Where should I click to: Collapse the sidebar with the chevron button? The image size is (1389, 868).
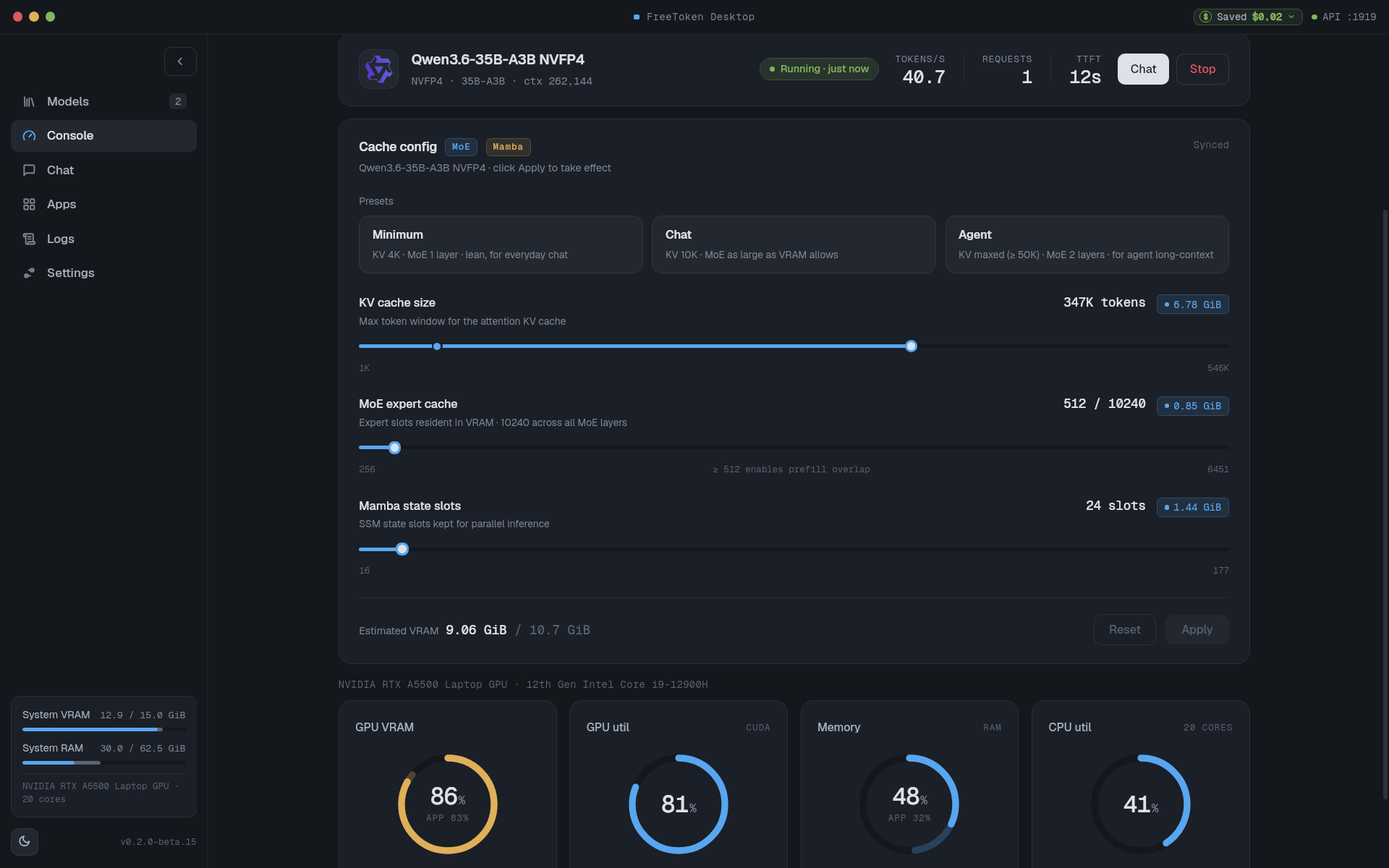tap(180, 61)
